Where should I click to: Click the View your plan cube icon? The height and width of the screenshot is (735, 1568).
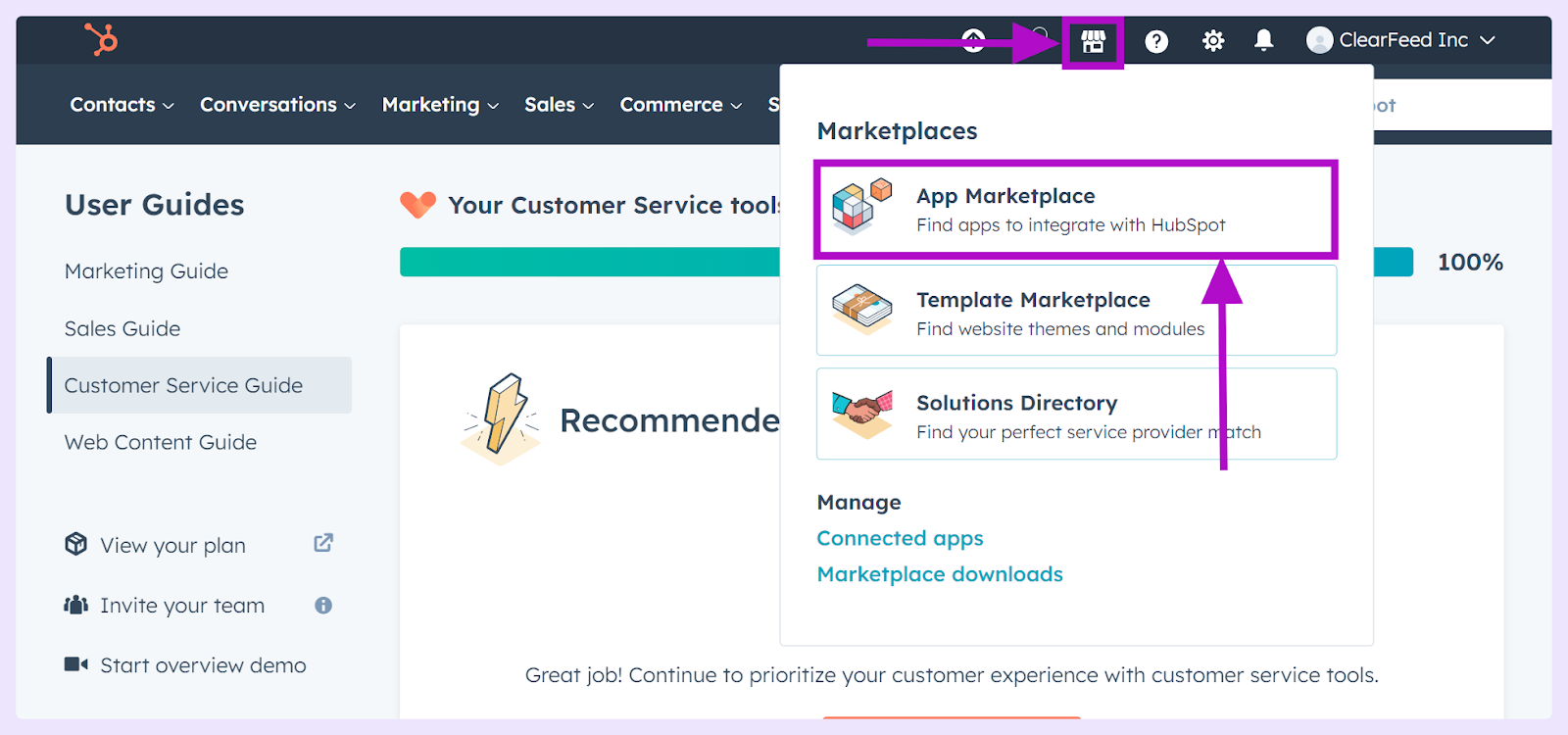pos(75,544)
